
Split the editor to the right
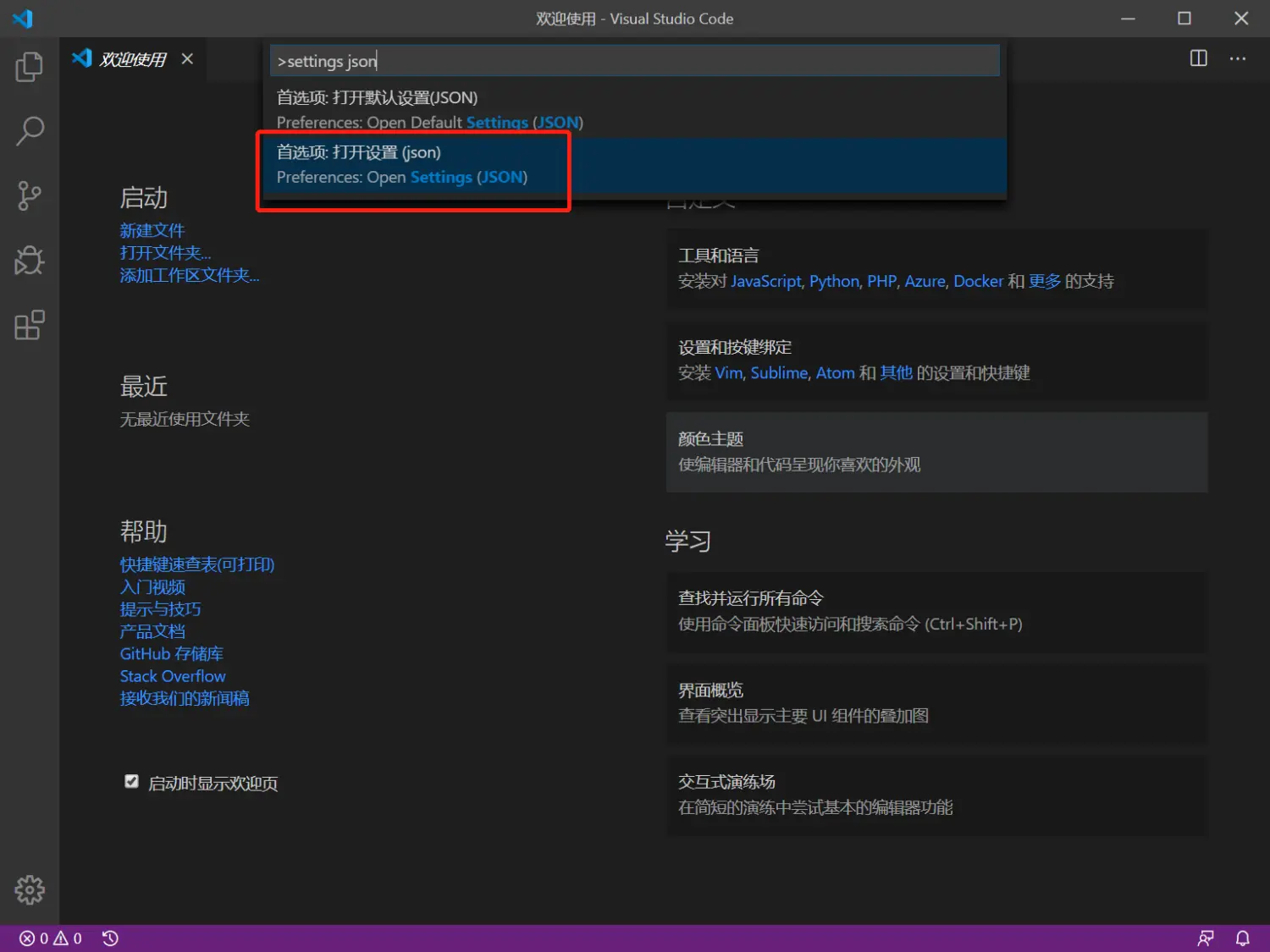(1199, 58)
